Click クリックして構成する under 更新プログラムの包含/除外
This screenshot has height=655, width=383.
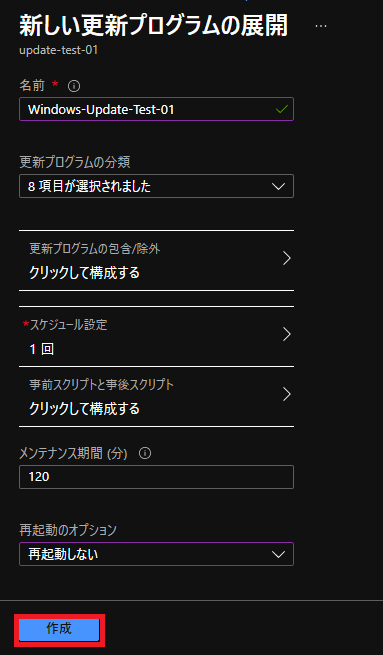tap(84, 273)
